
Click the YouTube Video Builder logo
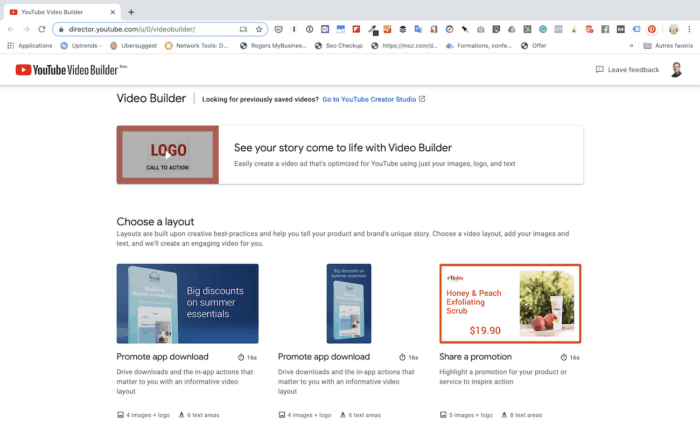[71, 70]
